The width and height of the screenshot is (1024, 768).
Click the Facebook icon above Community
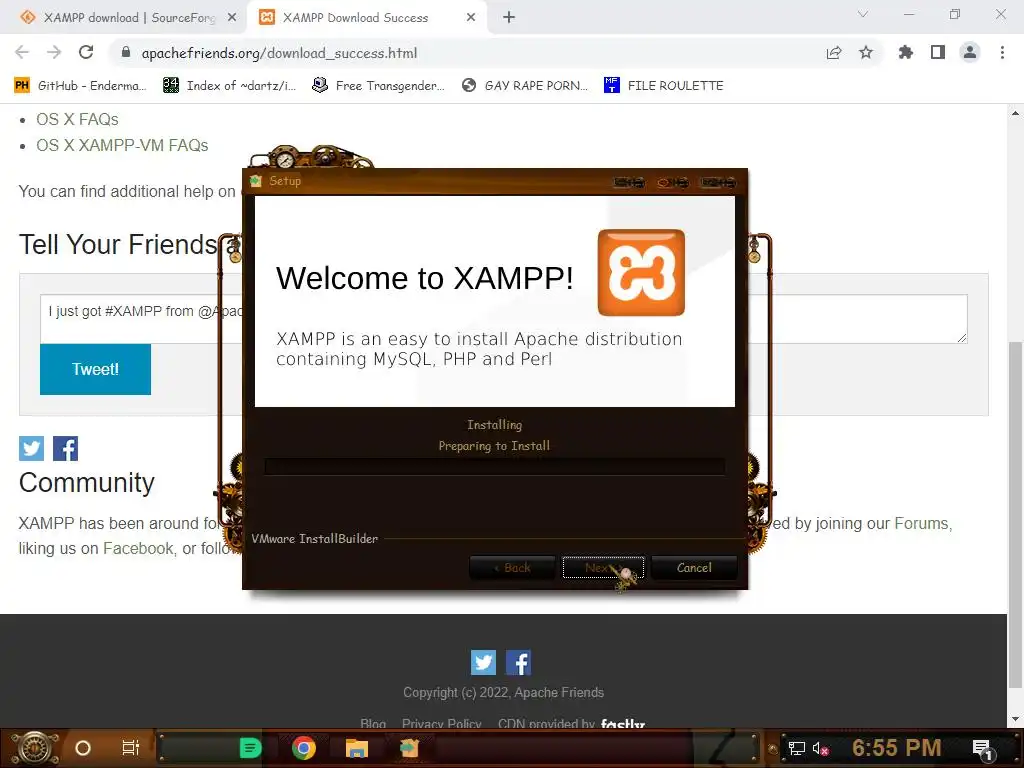coord(65,449)
